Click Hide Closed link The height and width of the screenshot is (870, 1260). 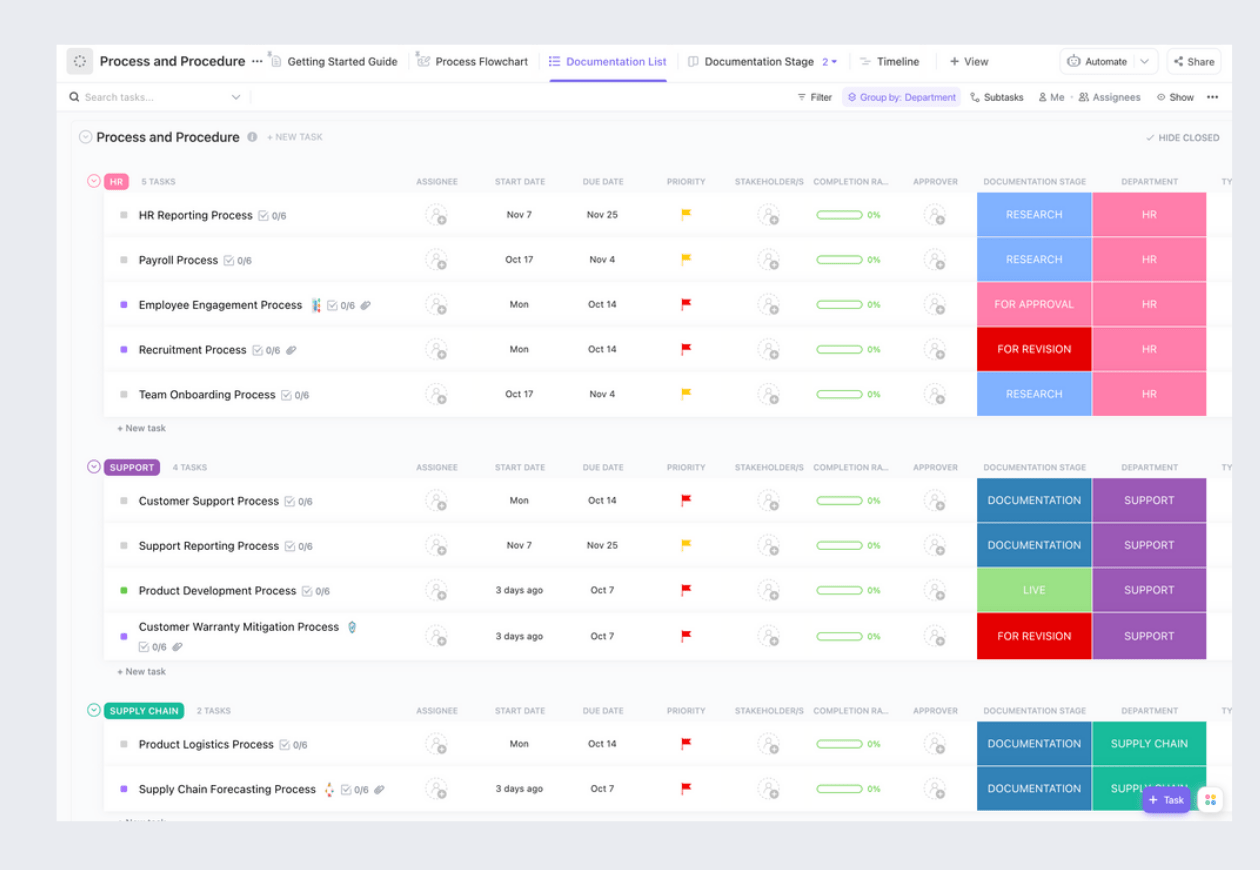pos(1182,138)
